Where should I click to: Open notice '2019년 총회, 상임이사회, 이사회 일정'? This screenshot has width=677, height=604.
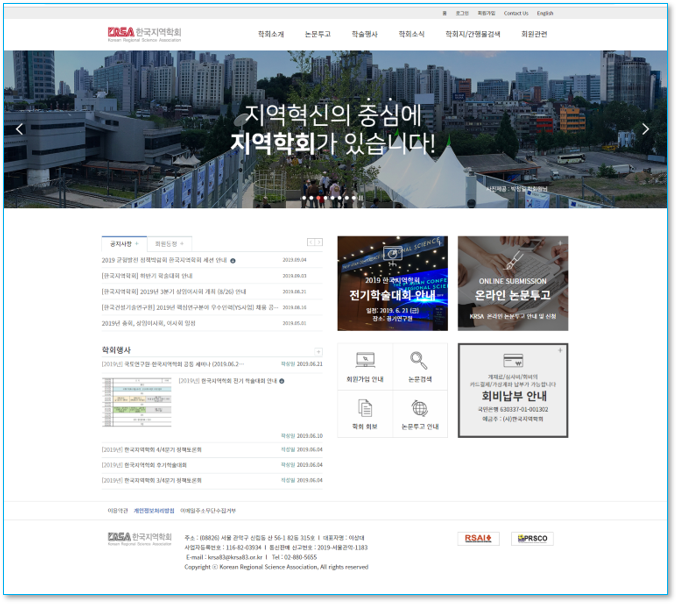pos(212,323)
